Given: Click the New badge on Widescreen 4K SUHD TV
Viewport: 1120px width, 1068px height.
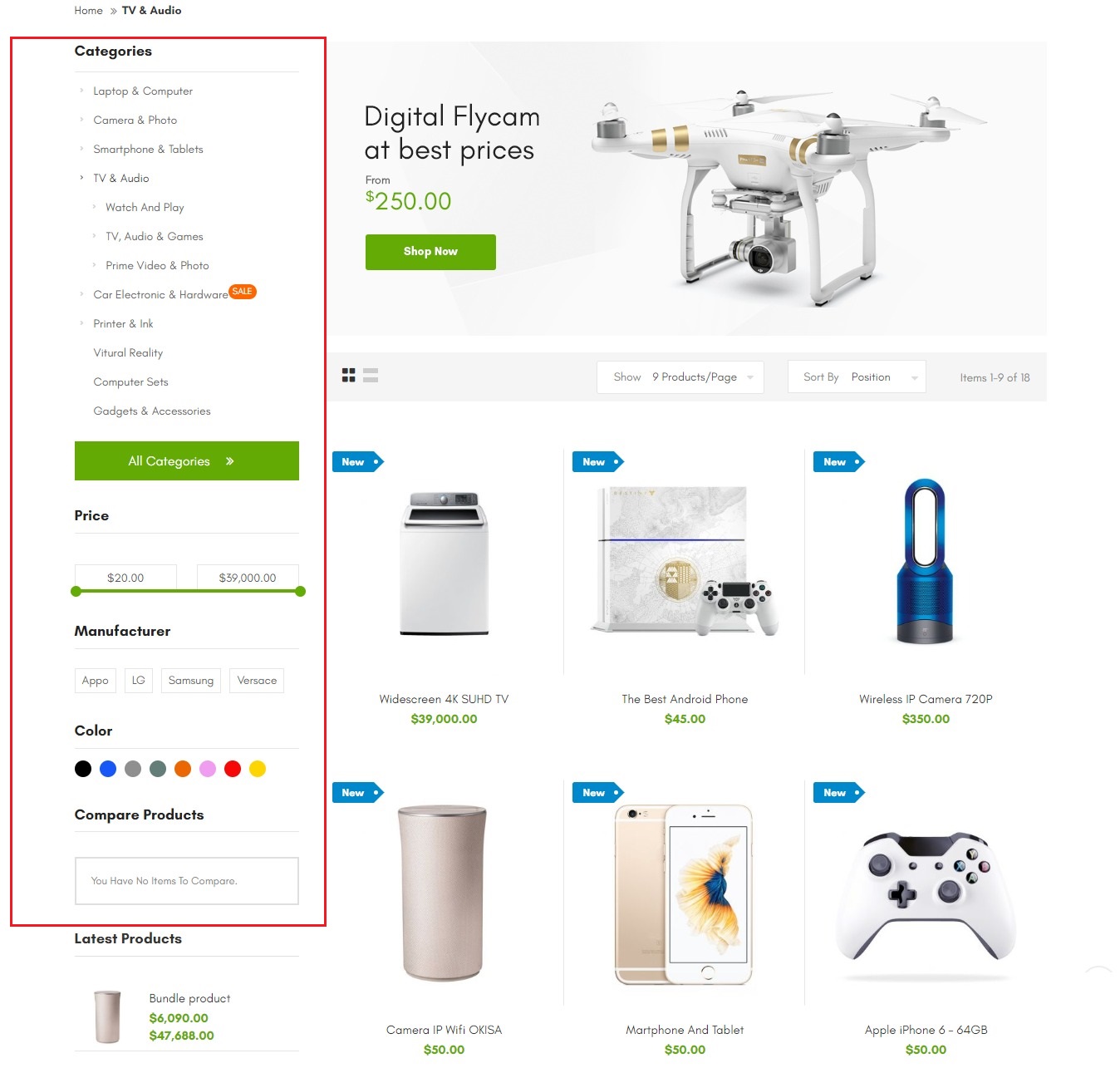Looking at the screenshot, I should tap(358, 462).
